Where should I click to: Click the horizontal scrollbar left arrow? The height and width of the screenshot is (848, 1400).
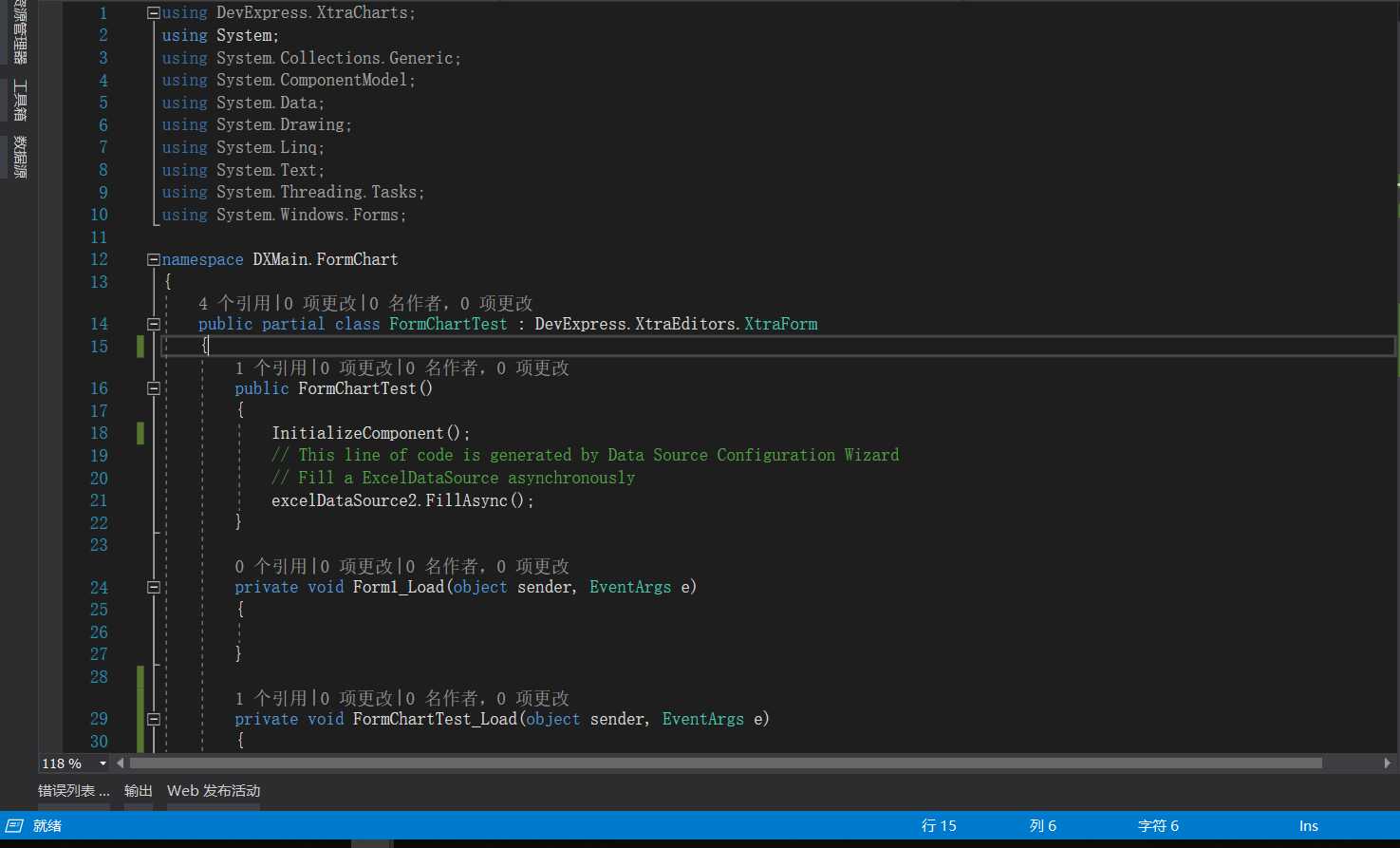point(120,763)
